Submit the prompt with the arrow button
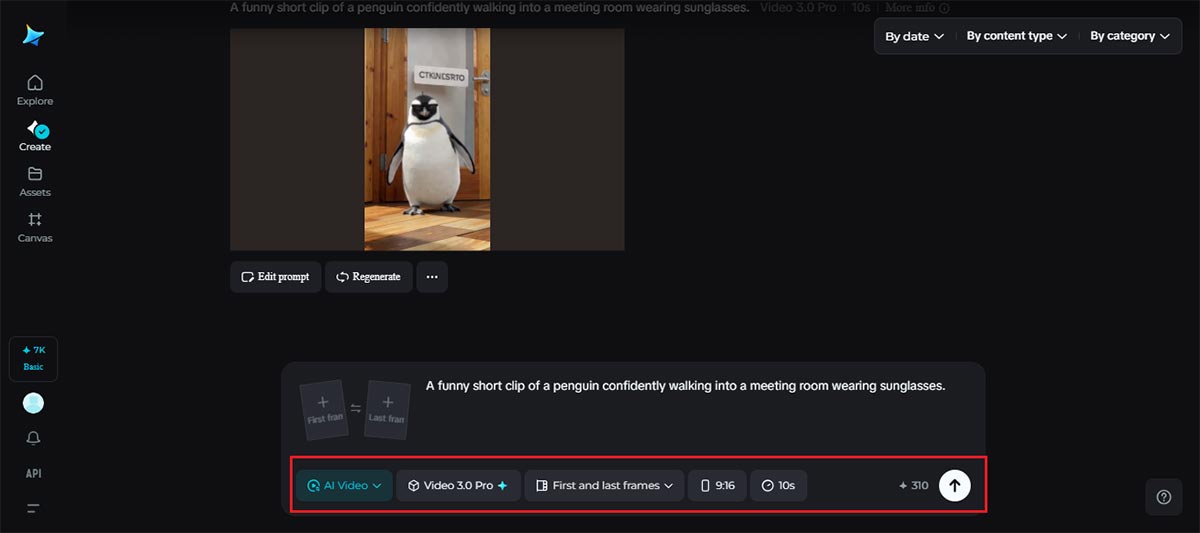 coord(954,485)
